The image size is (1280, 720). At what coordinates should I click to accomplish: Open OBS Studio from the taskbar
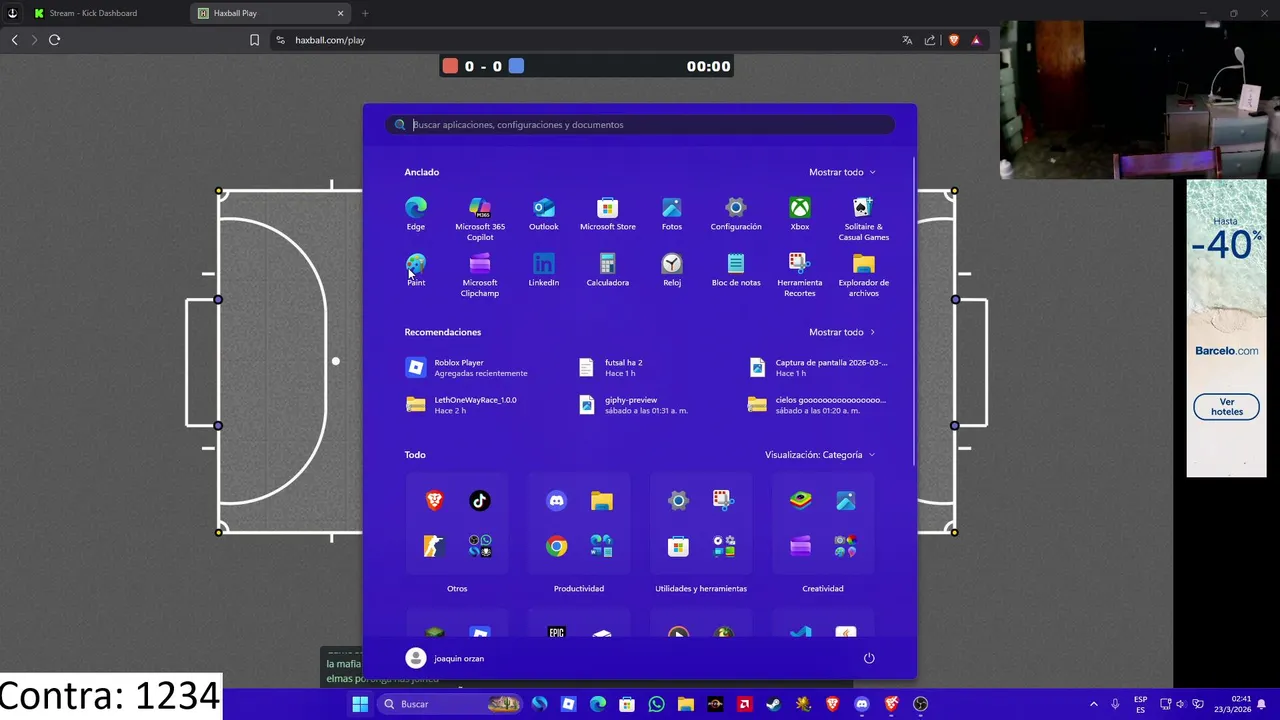coord(921,704)
